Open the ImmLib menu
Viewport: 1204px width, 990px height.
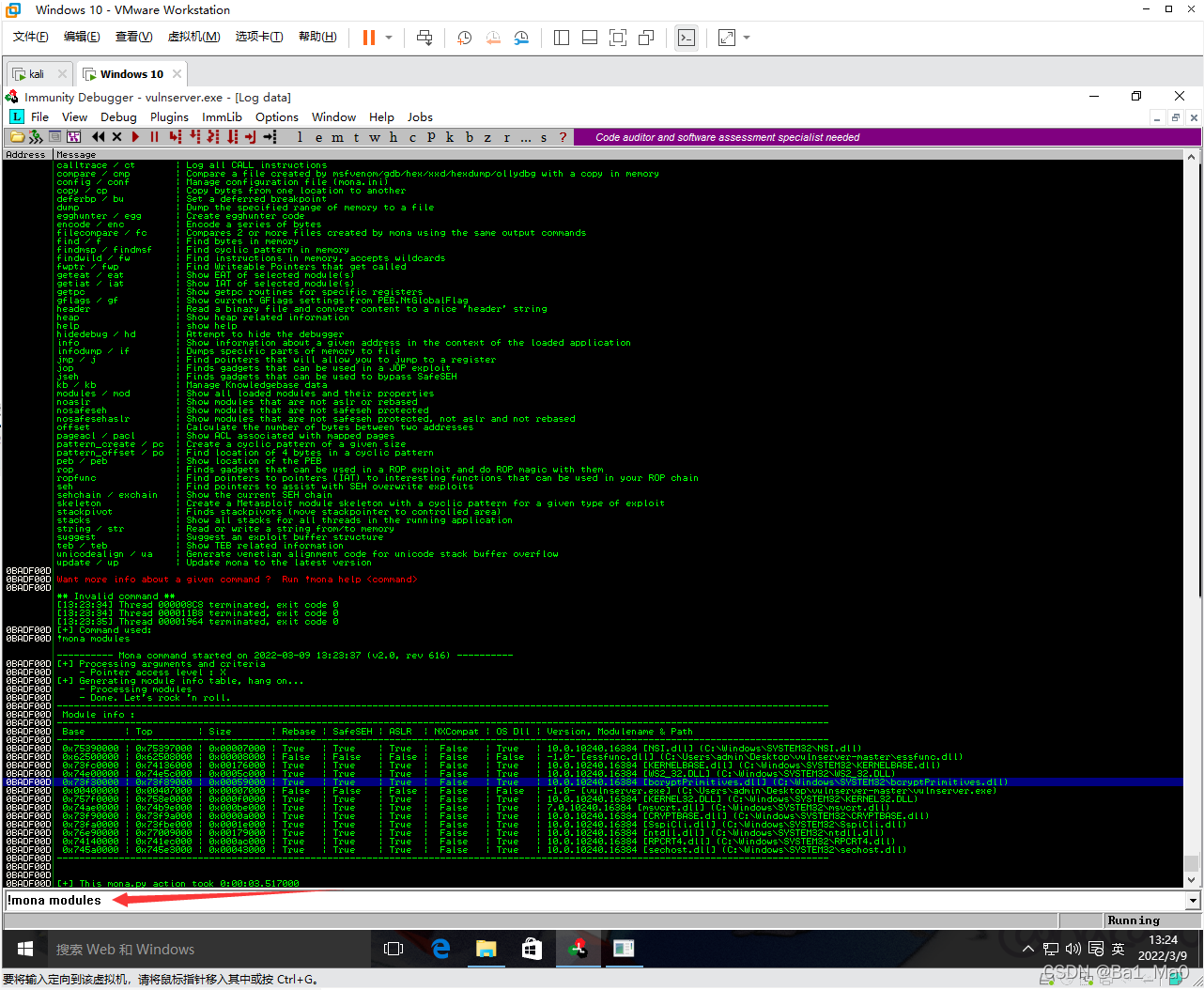pos(222,117)
